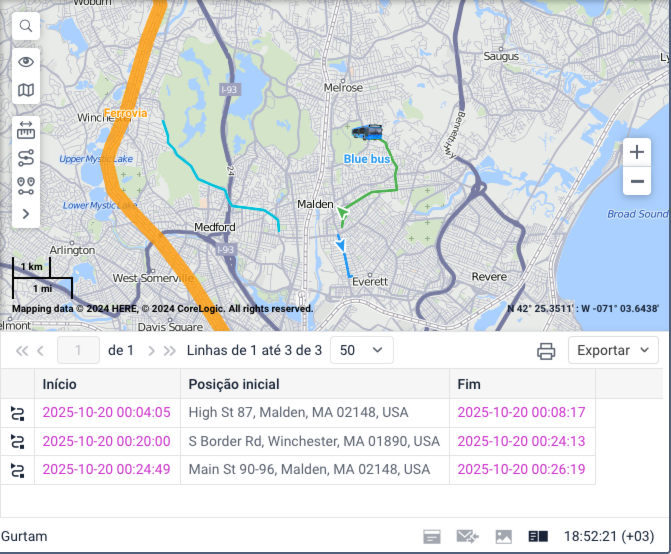
Task: Open end time 2025-10-20 00:24:13 link
Action: (520, 441)
